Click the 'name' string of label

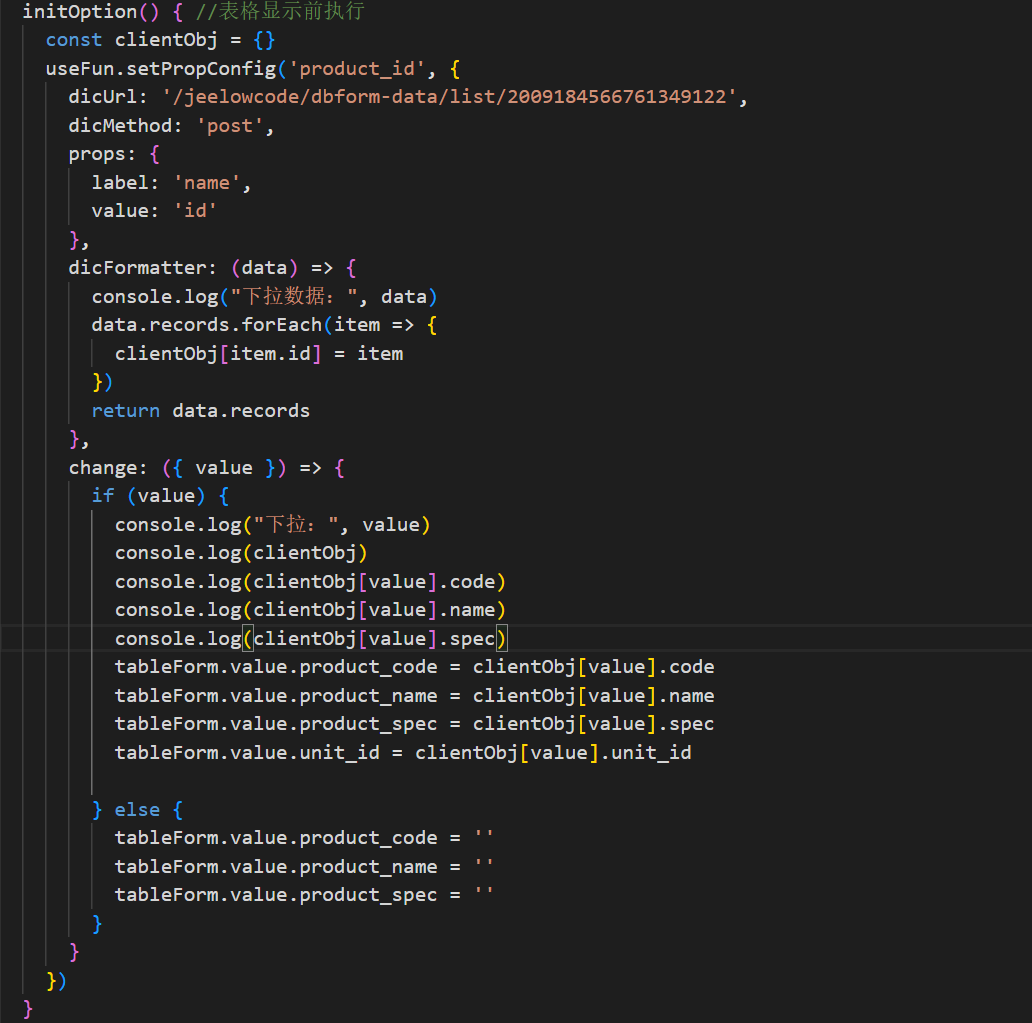point(212,183)
